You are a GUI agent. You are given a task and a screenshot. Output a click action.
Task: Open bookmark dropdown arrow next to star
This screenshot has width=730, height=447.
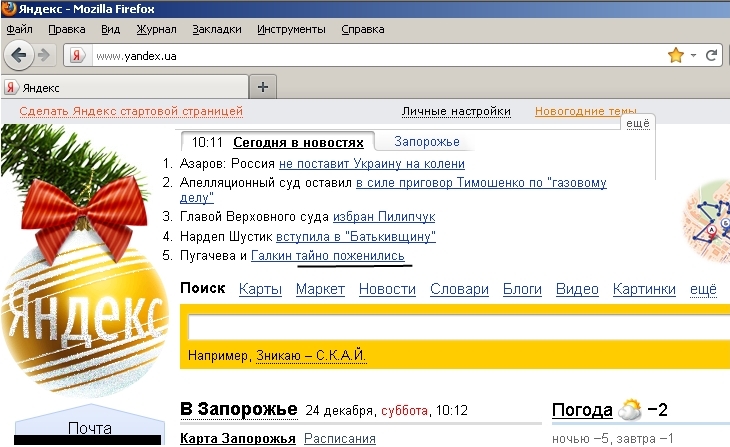tap(693, 55)
